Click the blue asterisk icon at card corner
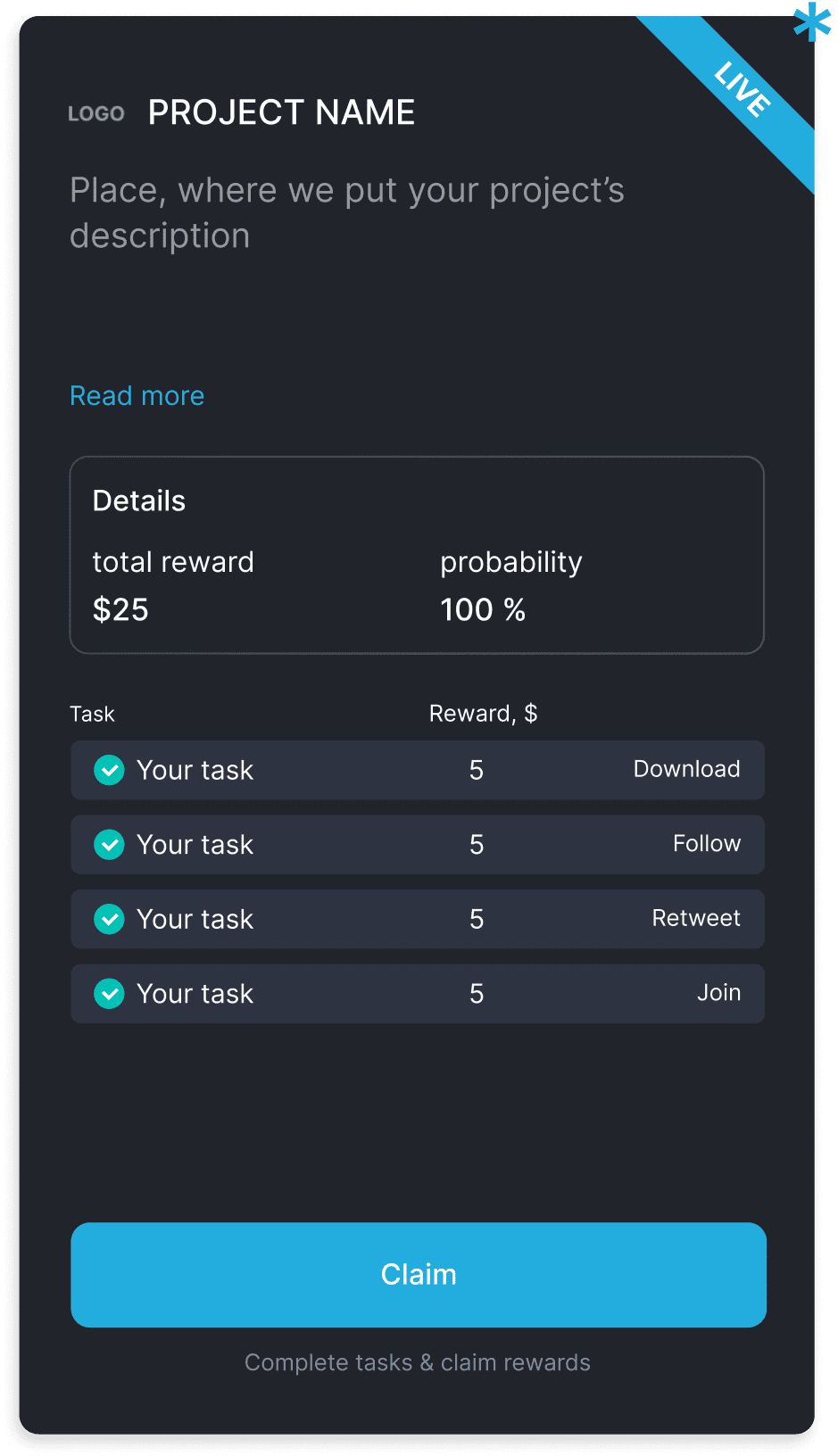The width and height of the screenshot is (838, 1456). pos(811,23)
